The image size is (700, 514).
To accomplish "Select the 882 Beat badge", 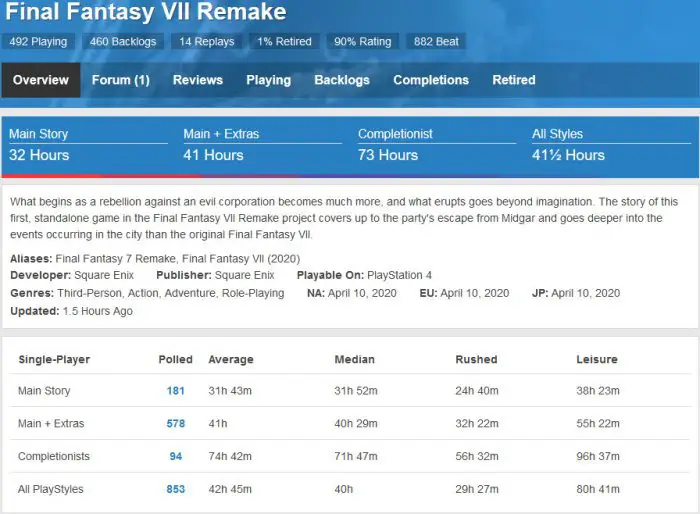I will (436, 42).
